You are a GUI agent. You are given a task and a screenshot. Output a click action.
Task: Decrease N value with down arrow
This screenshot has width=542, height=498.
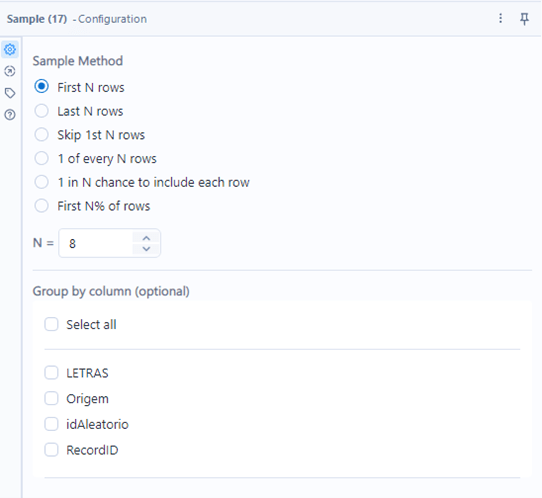point(146,249)
